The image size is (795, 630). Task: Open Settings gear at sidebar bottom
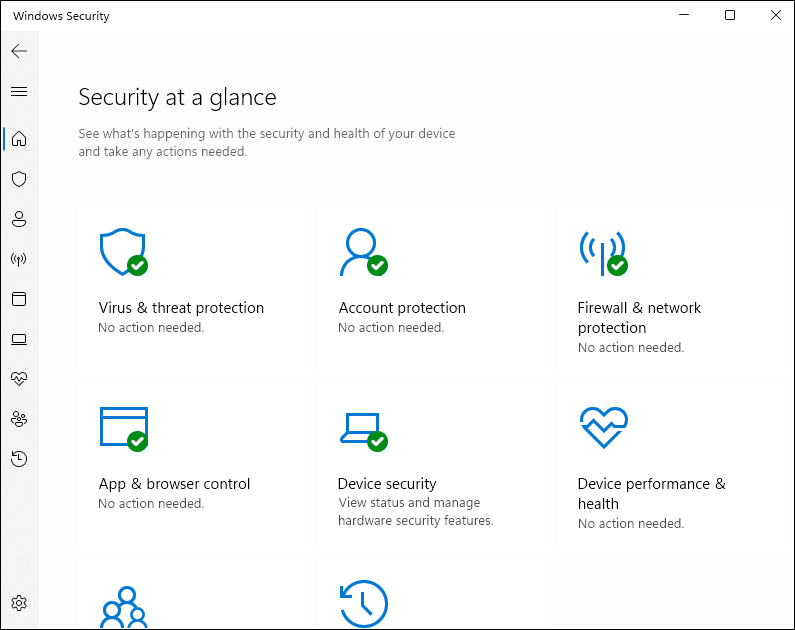tap(19, 603)
